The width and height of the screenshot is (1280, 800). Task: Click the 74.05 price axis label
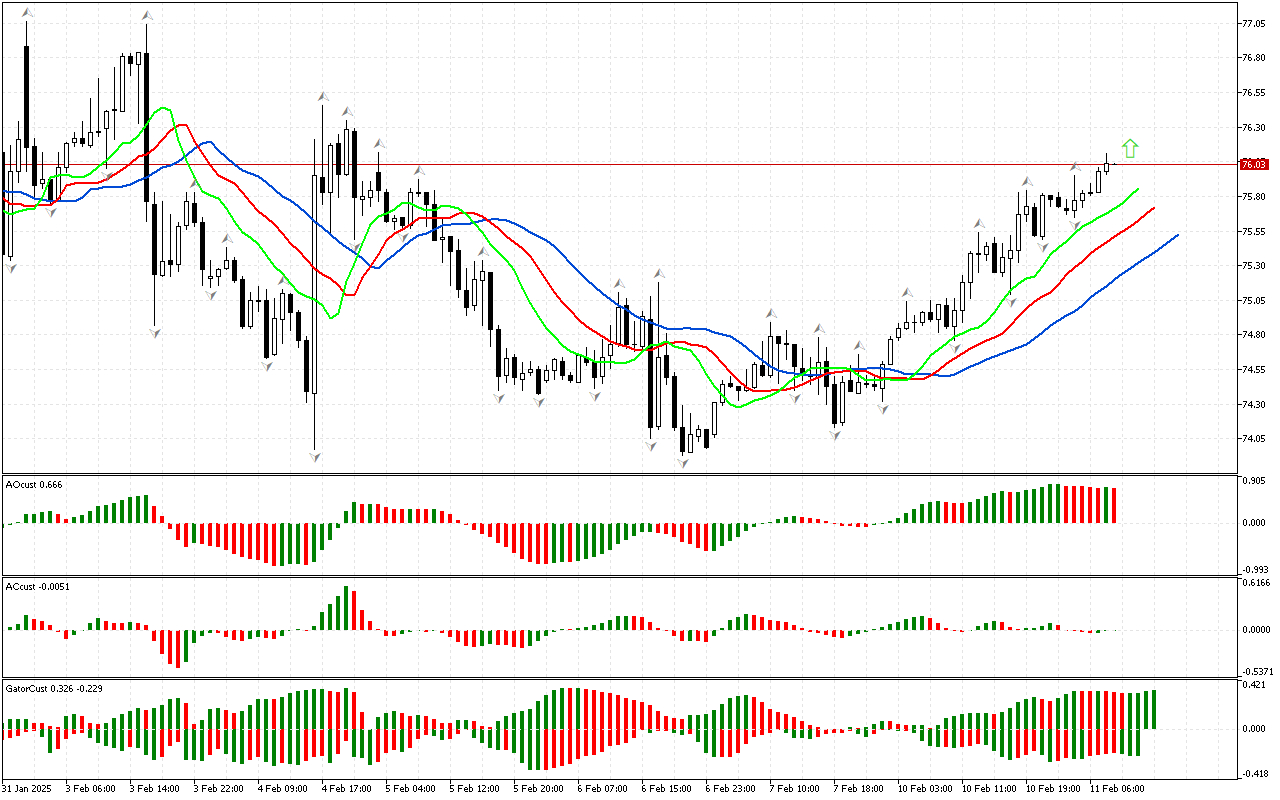1253,439
